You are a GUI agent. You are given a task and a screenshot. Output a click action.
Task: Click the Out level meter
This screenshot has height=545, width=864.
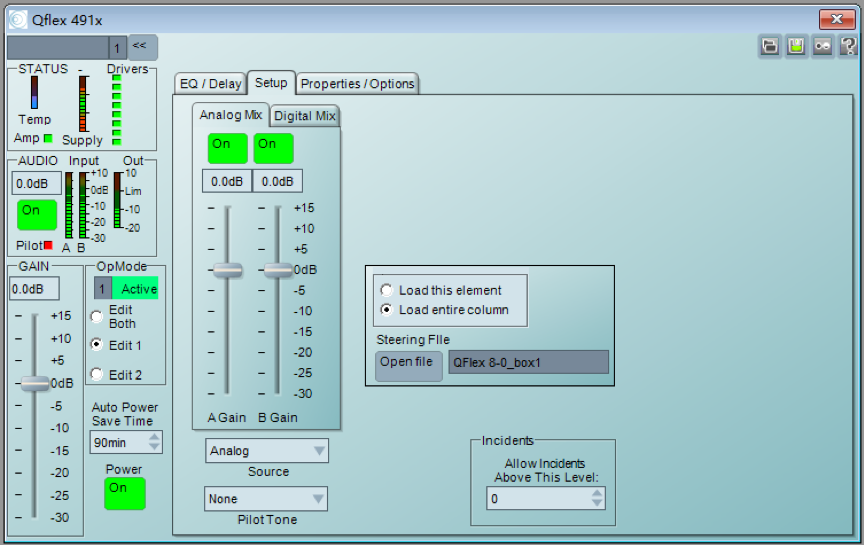(x=118, y=199)
